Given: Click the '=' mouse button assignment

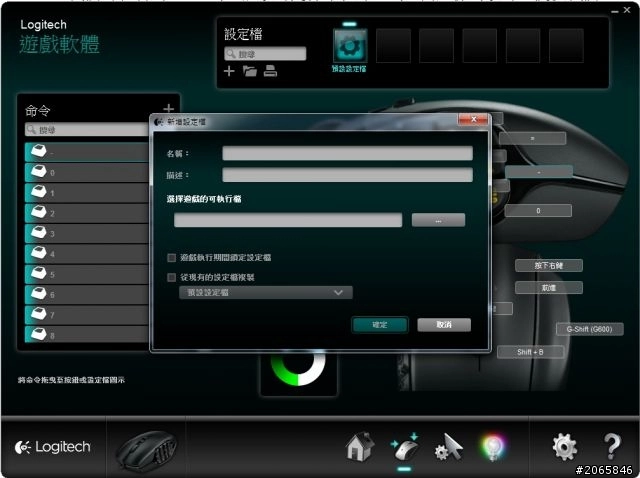Looking at the screenshot, I should [532, 138].
